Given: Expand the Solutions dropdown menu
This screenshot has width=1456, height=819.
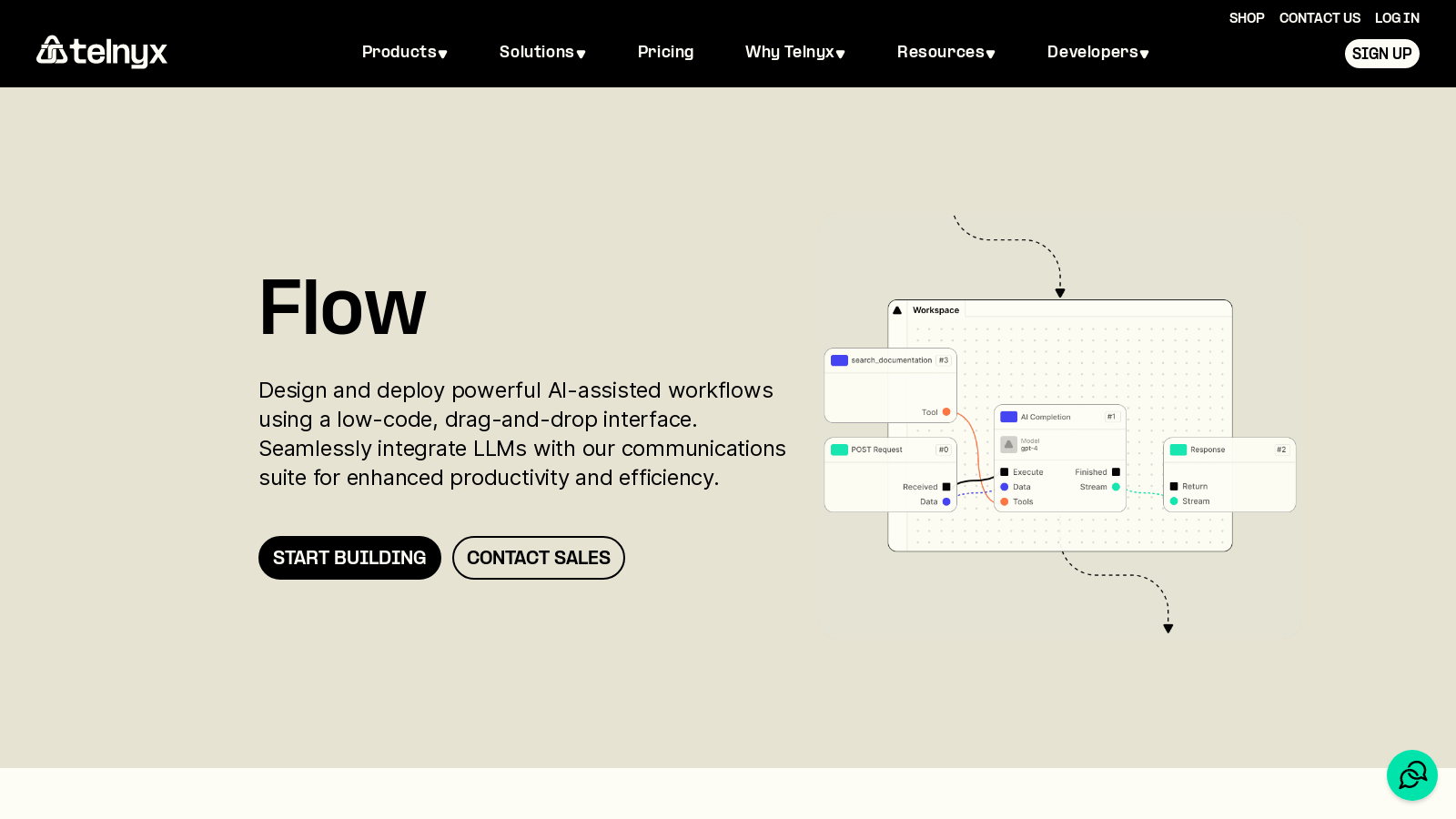Looking at the screenshot, I should pyautogui.click(x=542, y=52).
